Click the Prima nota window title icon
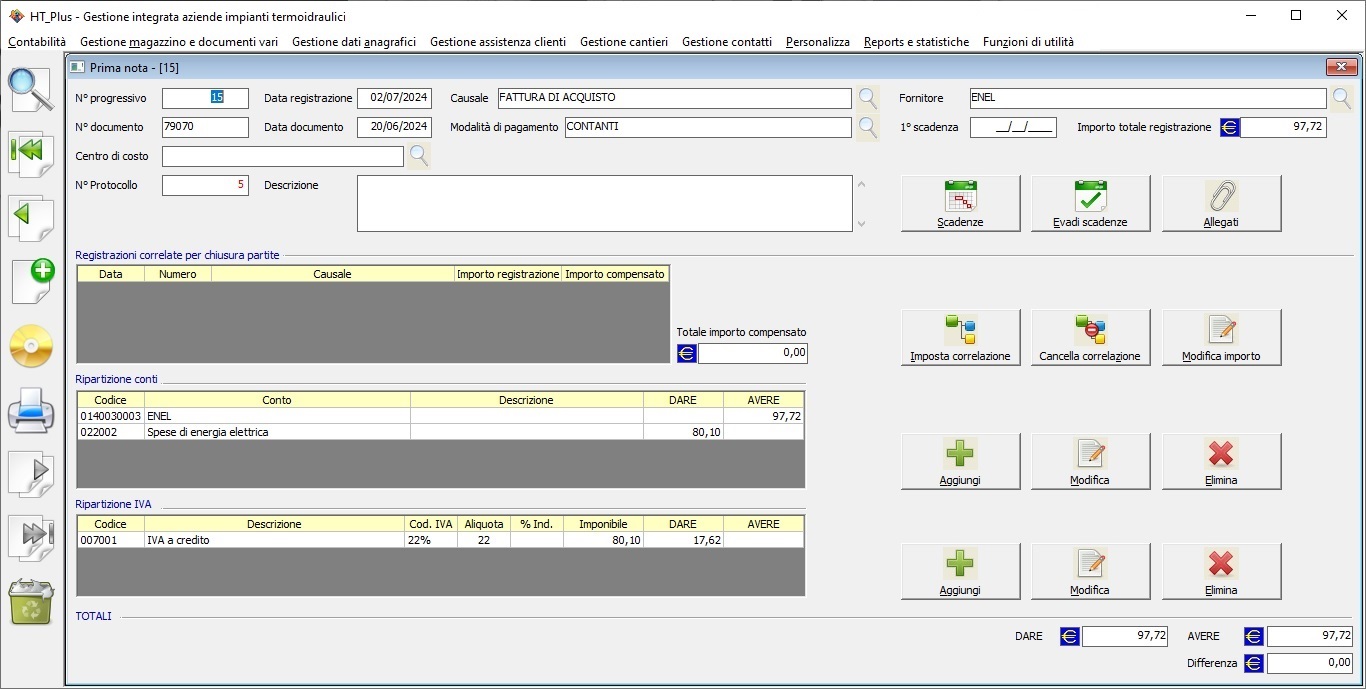 [77, 67]
